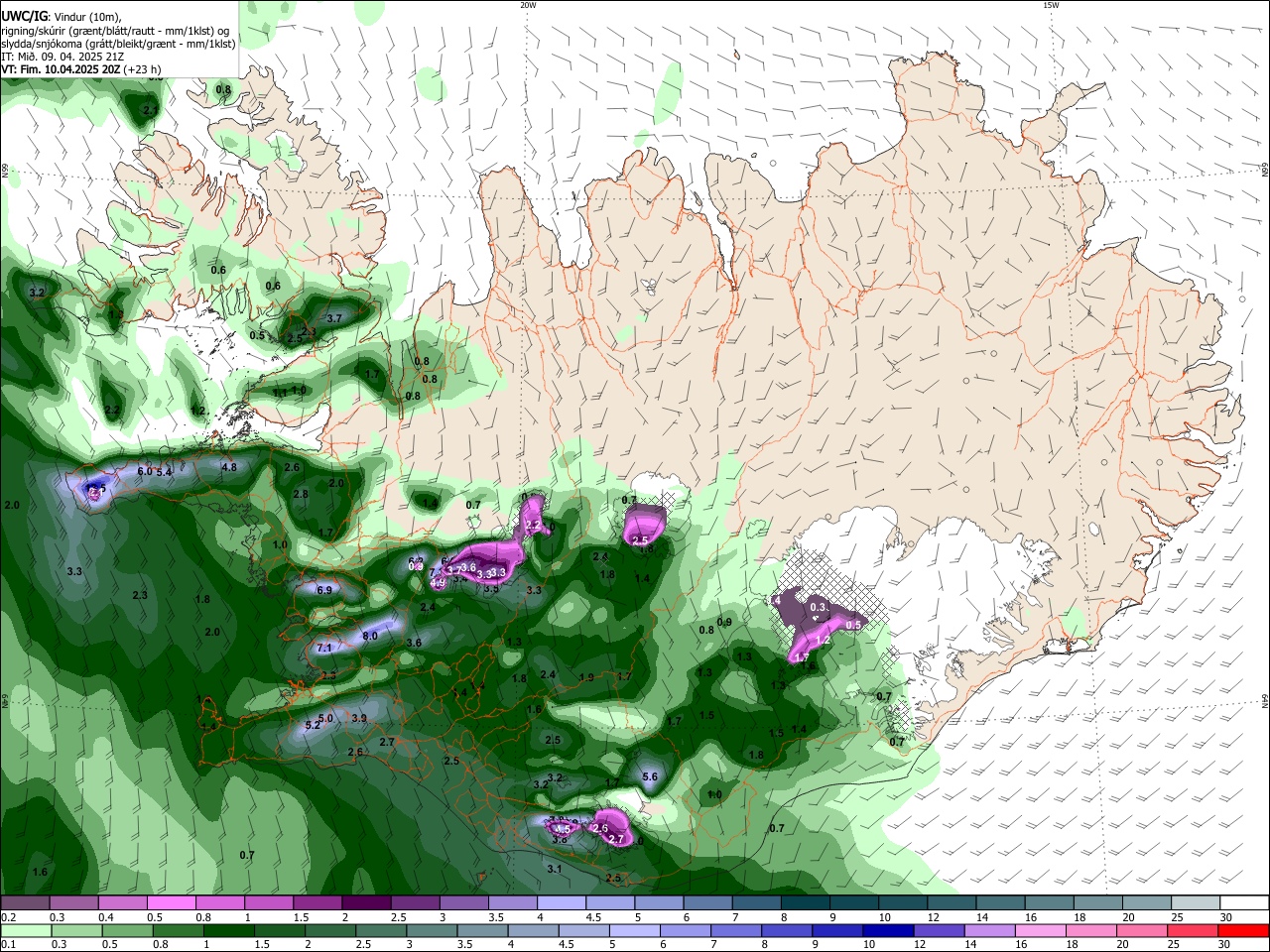1270x952 pixels.
Task: Click the 0.1 label in the green legend row
Action: 7,945
